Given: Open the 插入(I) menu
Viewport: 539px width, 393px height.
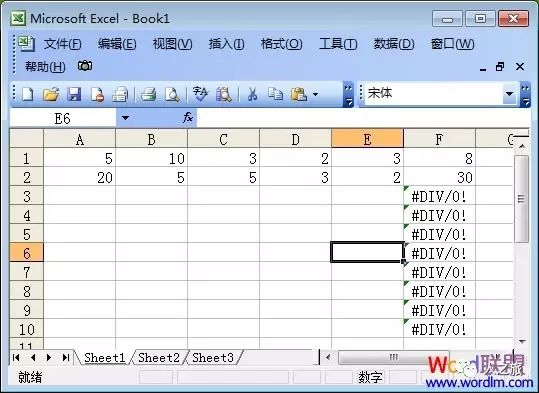Looking at the screenshot, I should [226, 44].
